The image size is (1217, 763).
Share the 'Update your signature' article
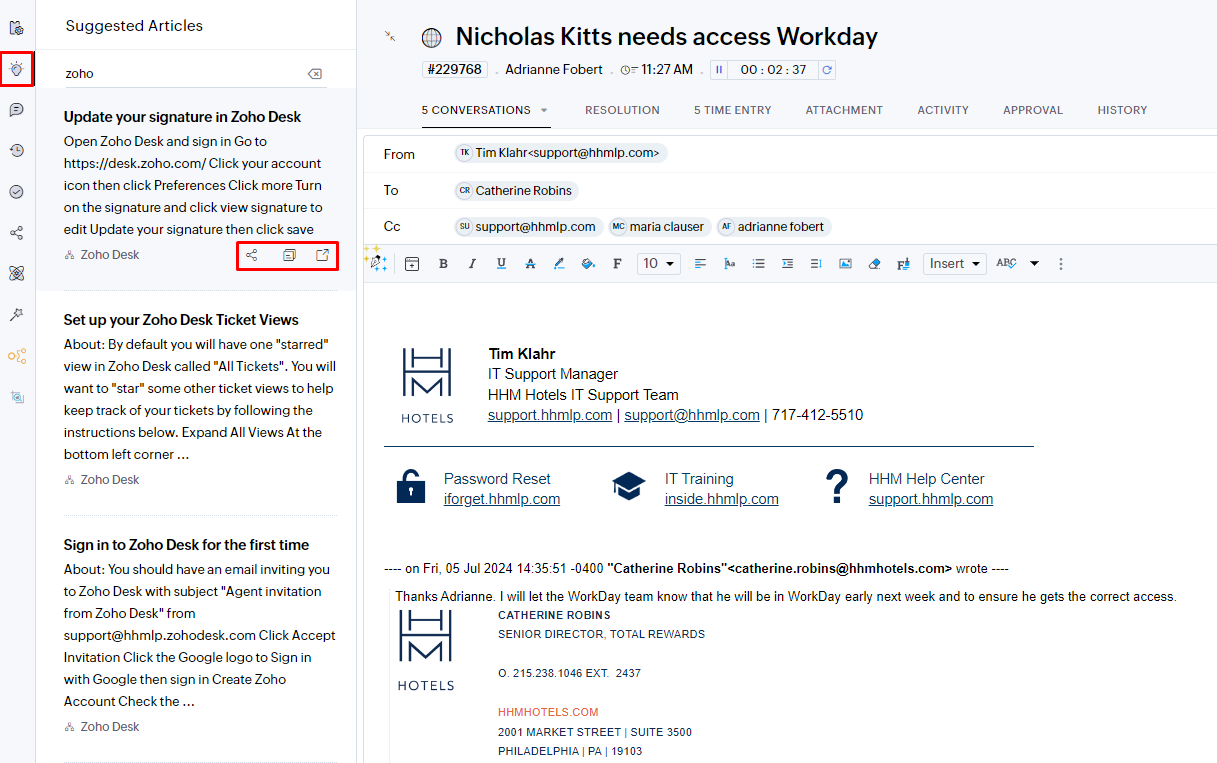pyautogui.click(x=252, y=255)
